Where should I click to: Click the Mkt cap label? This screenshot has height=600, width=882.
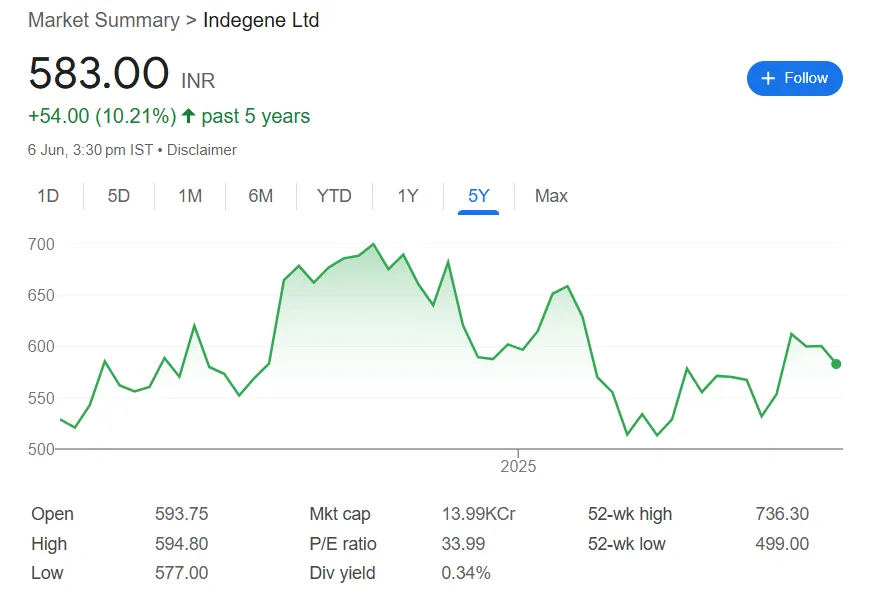(x=340, y=513)
